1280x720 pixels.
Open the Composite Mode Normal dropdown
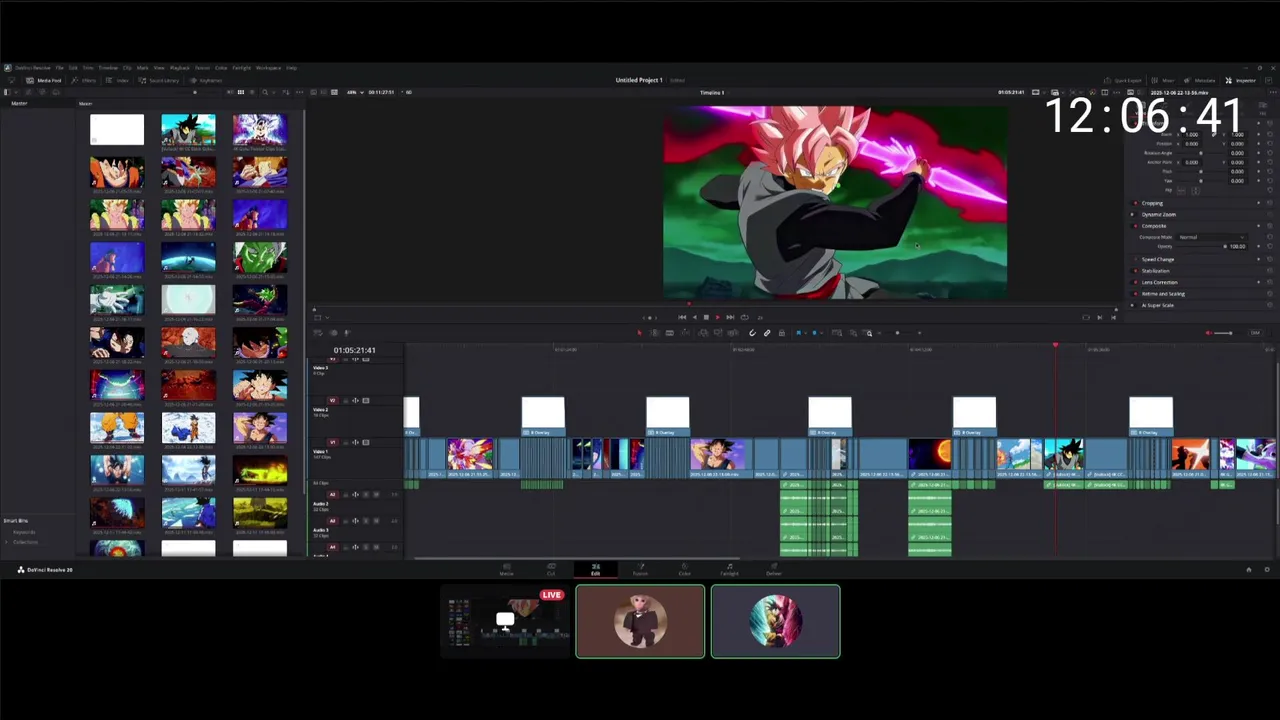pyautogui.click(x=1212, y=237)
